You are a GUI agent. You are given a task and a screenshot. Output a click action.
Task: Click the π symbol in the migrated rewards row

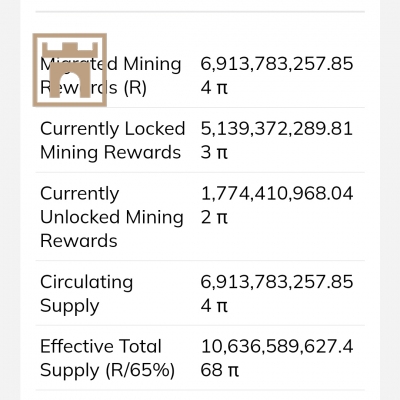tap(221, 89)
